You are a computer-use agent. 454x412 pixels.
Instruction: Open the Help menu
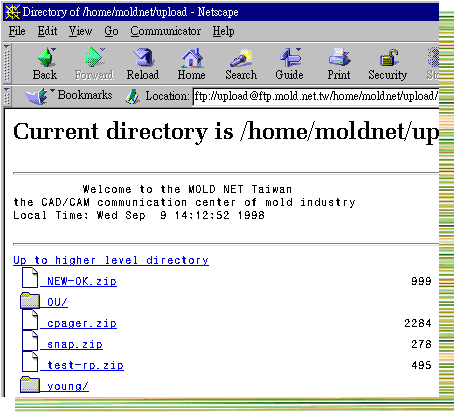(223, 31)
